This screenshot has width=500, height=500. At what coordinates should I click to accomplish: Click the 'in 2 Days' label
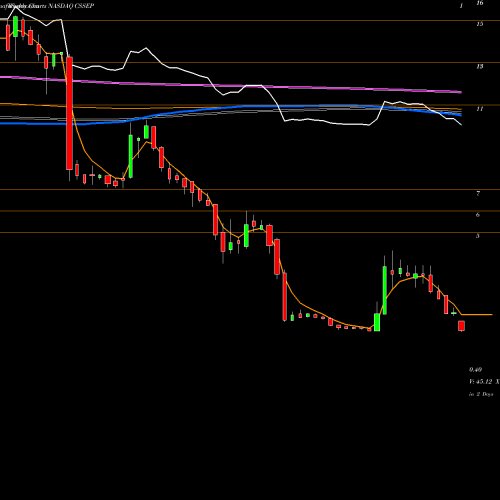(481, 394)
